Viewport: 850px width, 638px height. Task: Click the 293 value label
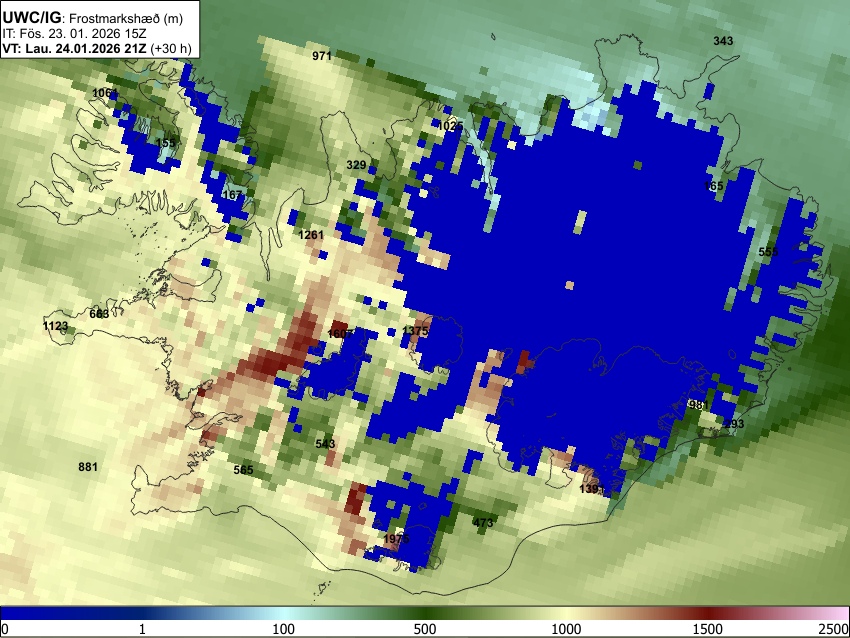pyautogui.click(x=734, y=423)
